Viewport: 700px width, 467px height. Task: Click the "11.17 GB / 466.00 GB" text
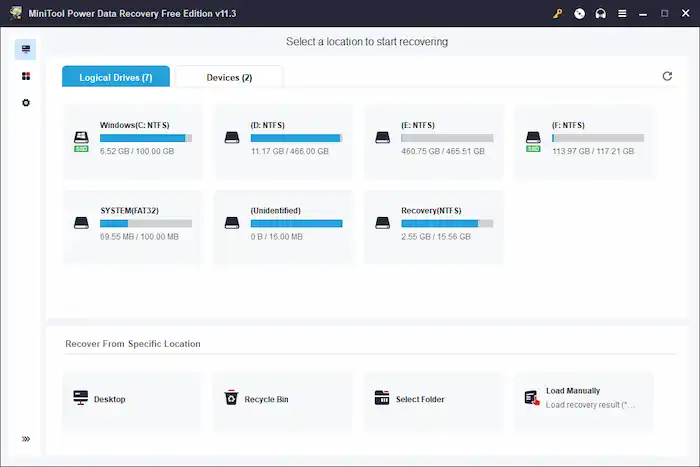290,151
